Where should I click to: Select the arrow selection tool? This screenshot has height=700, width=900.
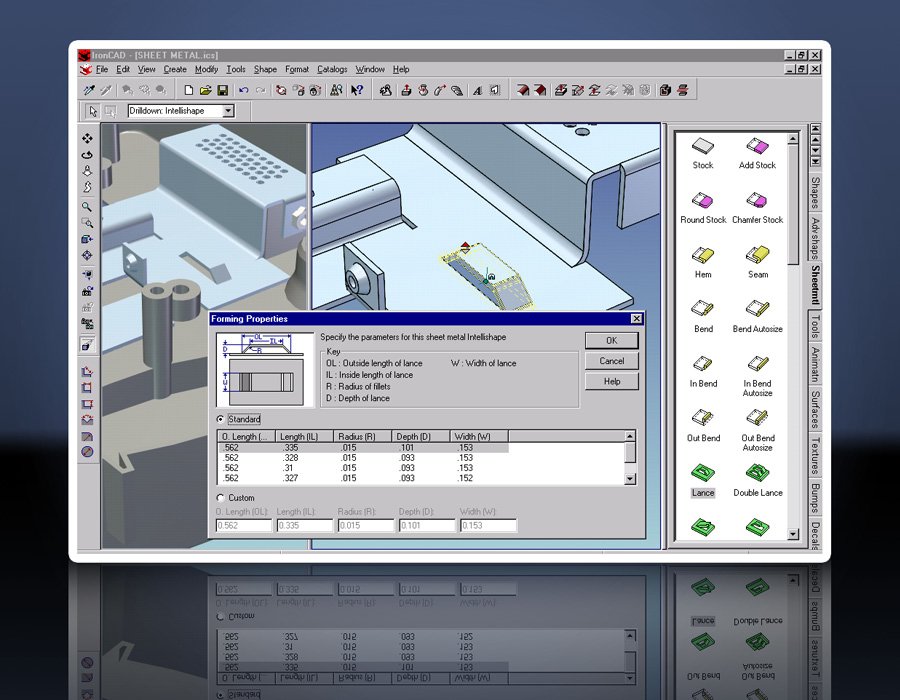92,111
